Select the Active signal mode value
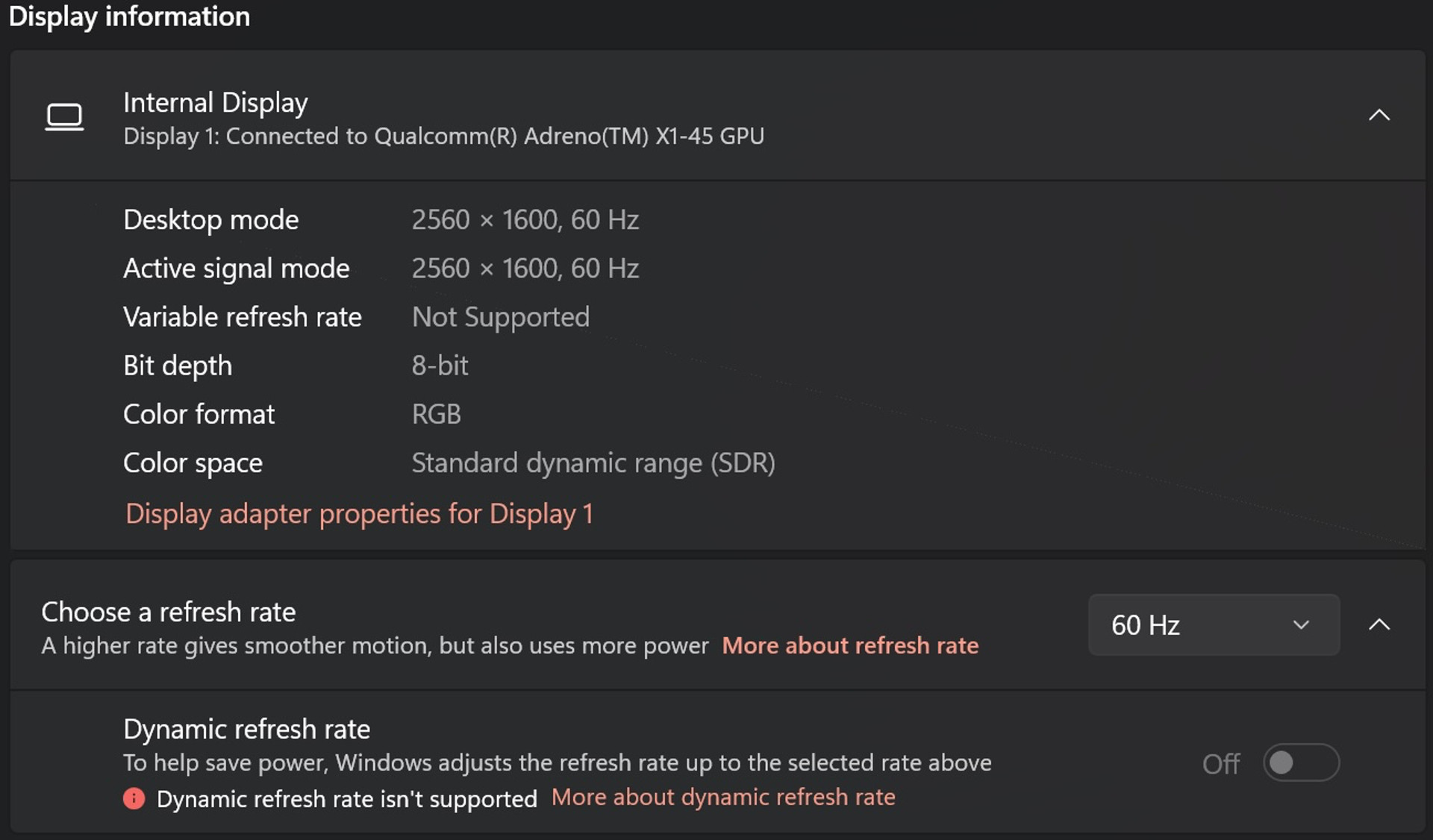Viewport: 1433px width, 840px height. coord(525,269)
